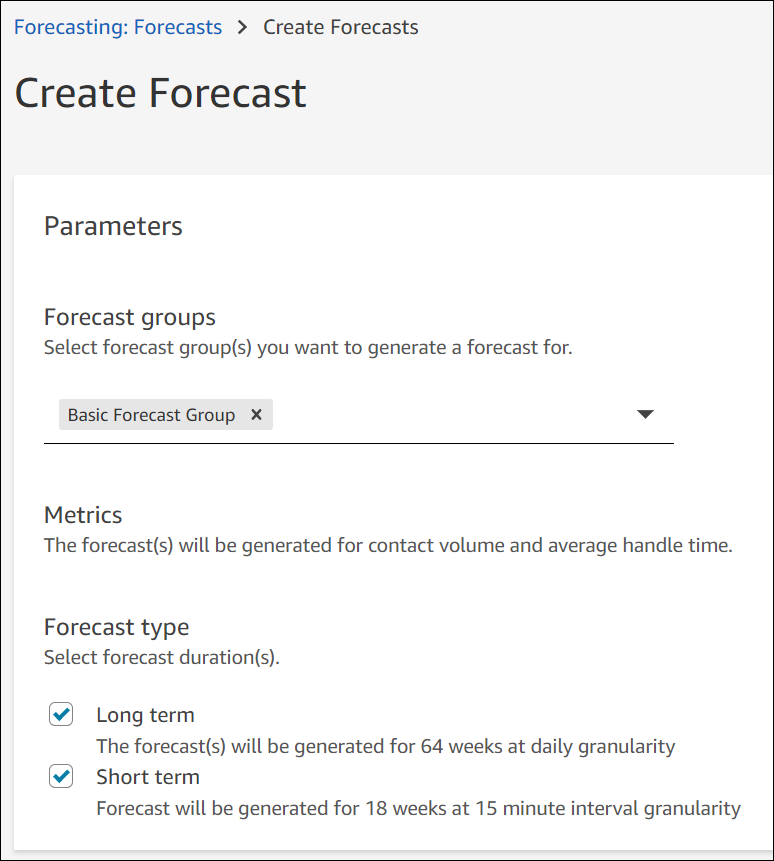Follow the Forecasting: Forecasts breadcrumb link
774x861 pixels.
(x=117, y=27)
